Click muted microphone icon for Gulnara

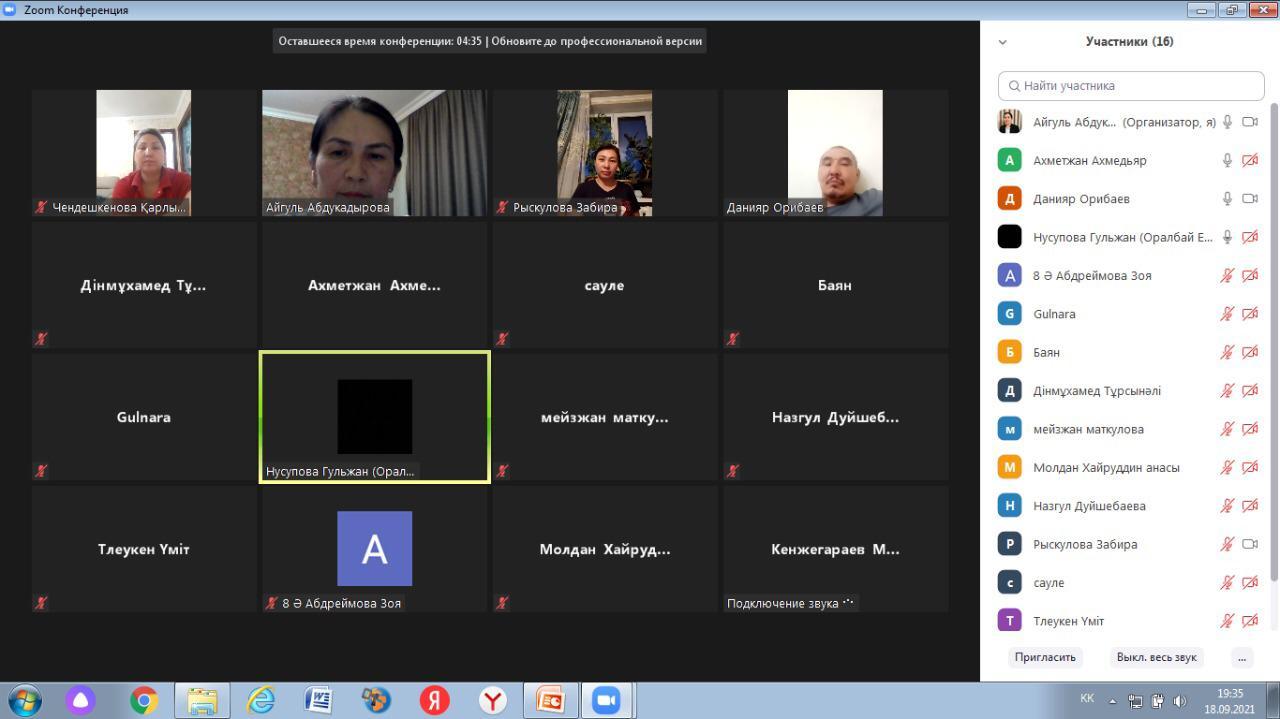(x=1227, y=314)
